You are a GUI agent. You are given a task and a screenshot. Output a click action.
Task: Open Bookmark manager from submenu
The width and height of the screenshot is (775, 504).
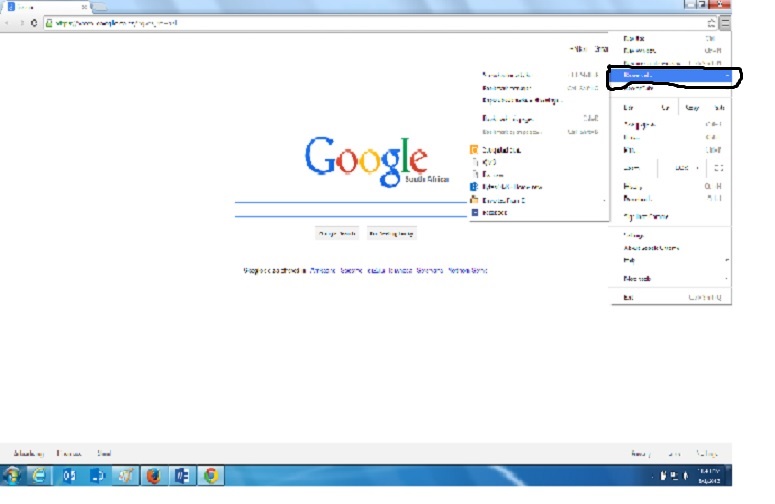(x=539, y=88)
